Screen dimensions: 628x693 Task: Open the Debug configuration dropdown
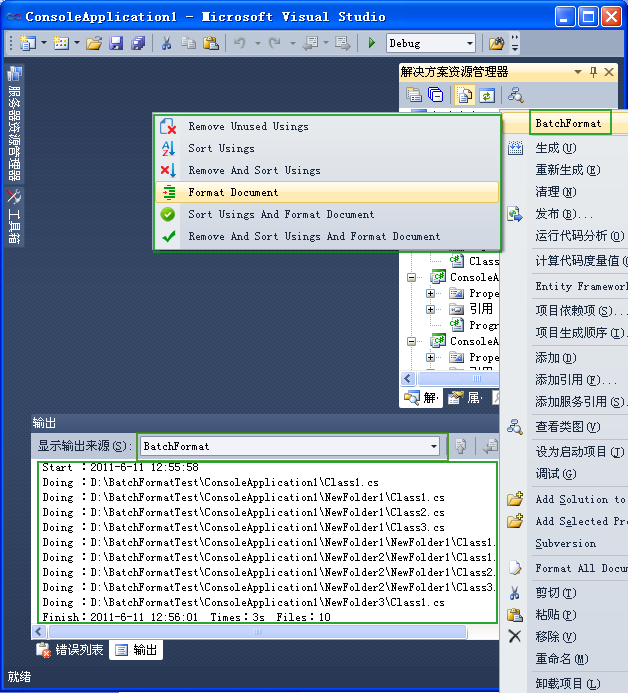point(469,43)
